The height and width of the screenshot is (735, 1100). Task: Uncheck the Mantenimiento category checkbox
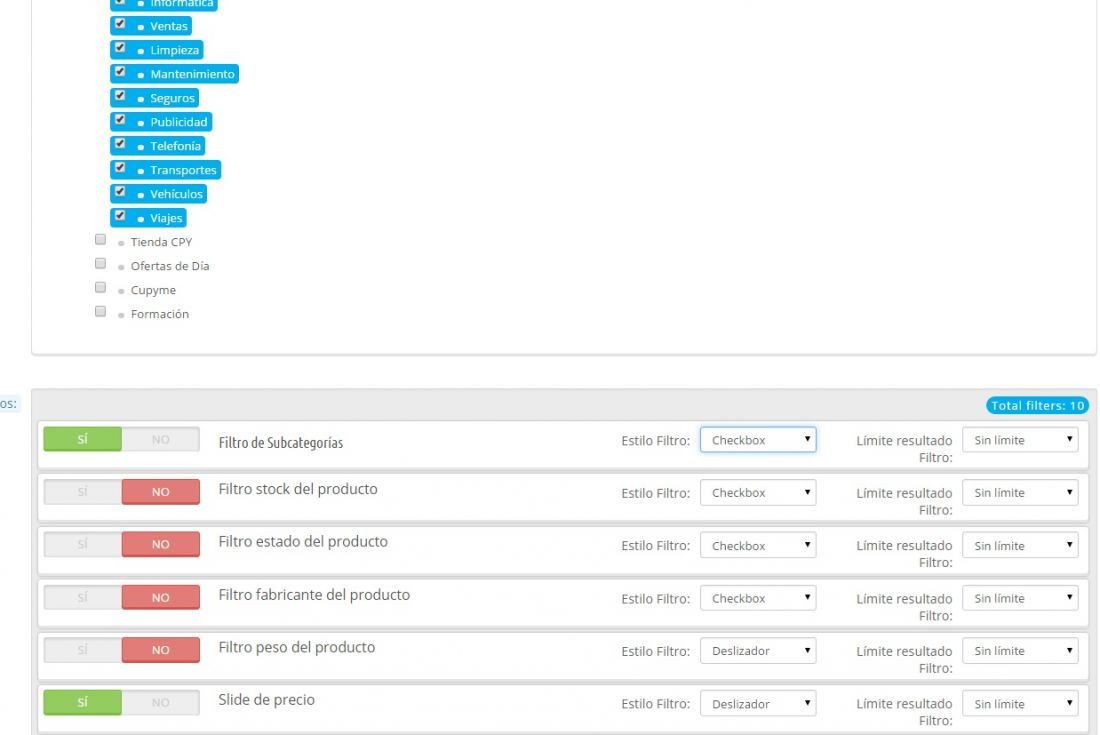(x=120, y=72)
